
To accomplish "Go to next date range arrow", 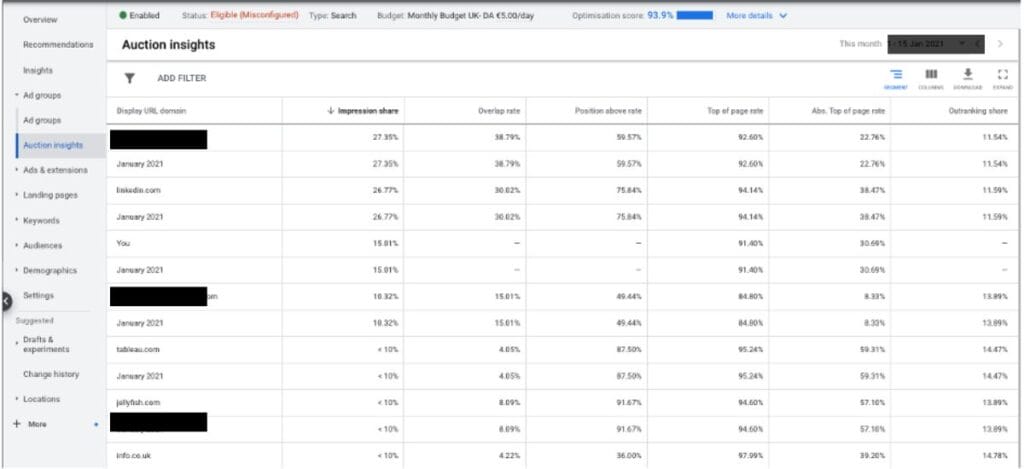I will (x=1000, y=44).
